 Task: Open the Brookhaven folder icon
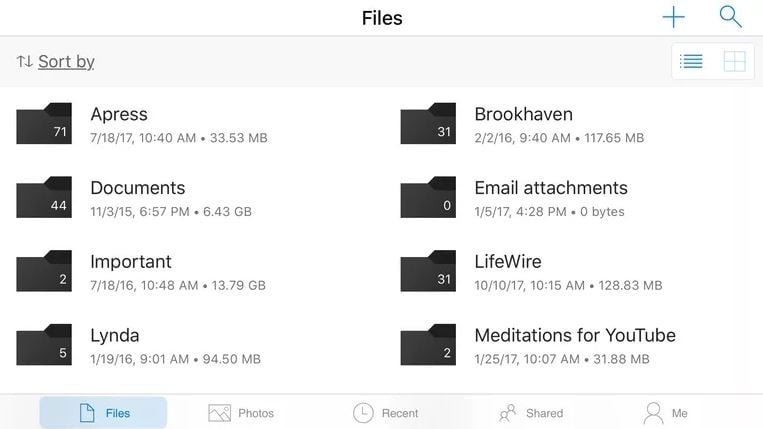428,124
